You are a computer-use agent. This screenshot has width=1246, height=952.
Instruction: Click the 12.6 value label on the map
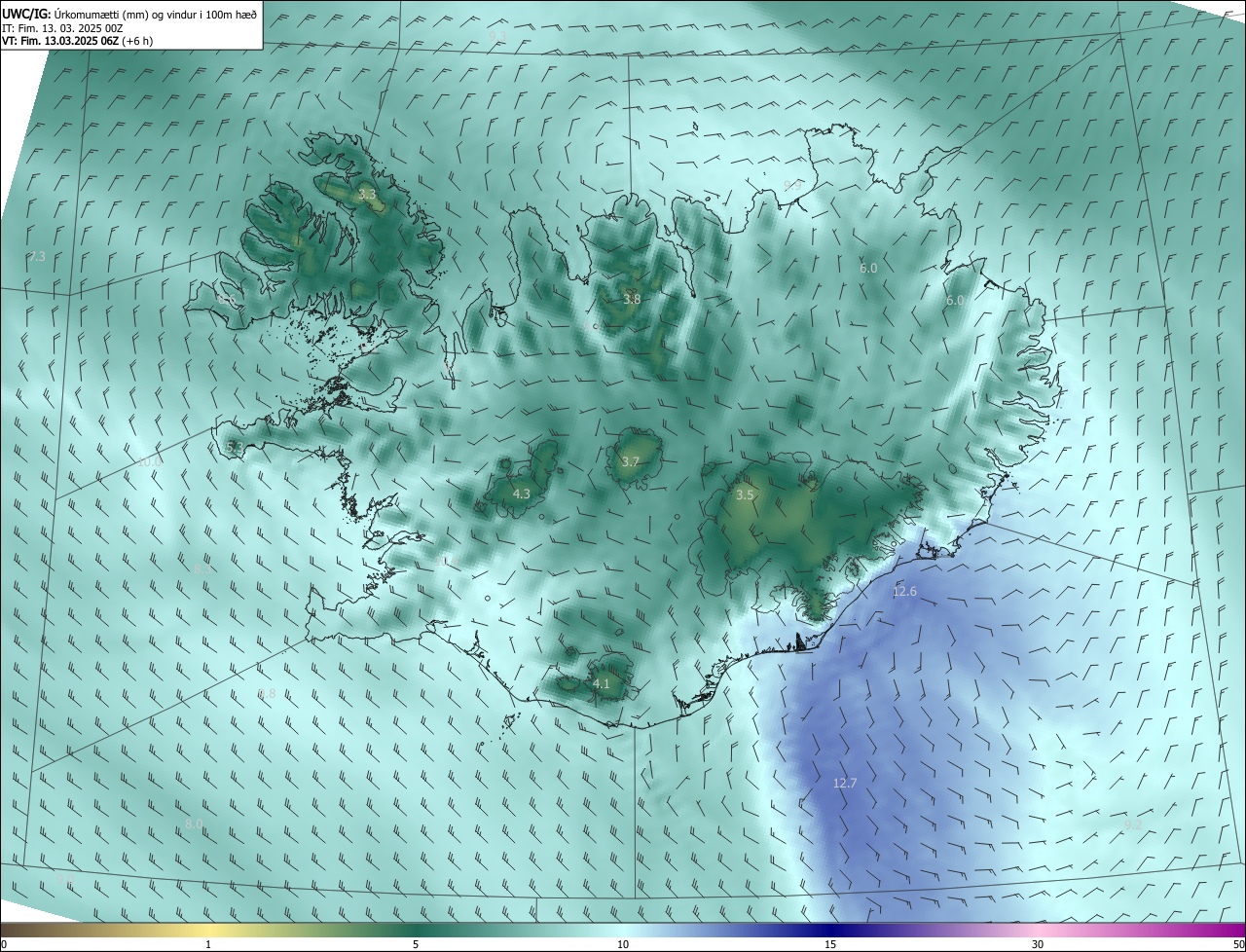pos(905,592)
